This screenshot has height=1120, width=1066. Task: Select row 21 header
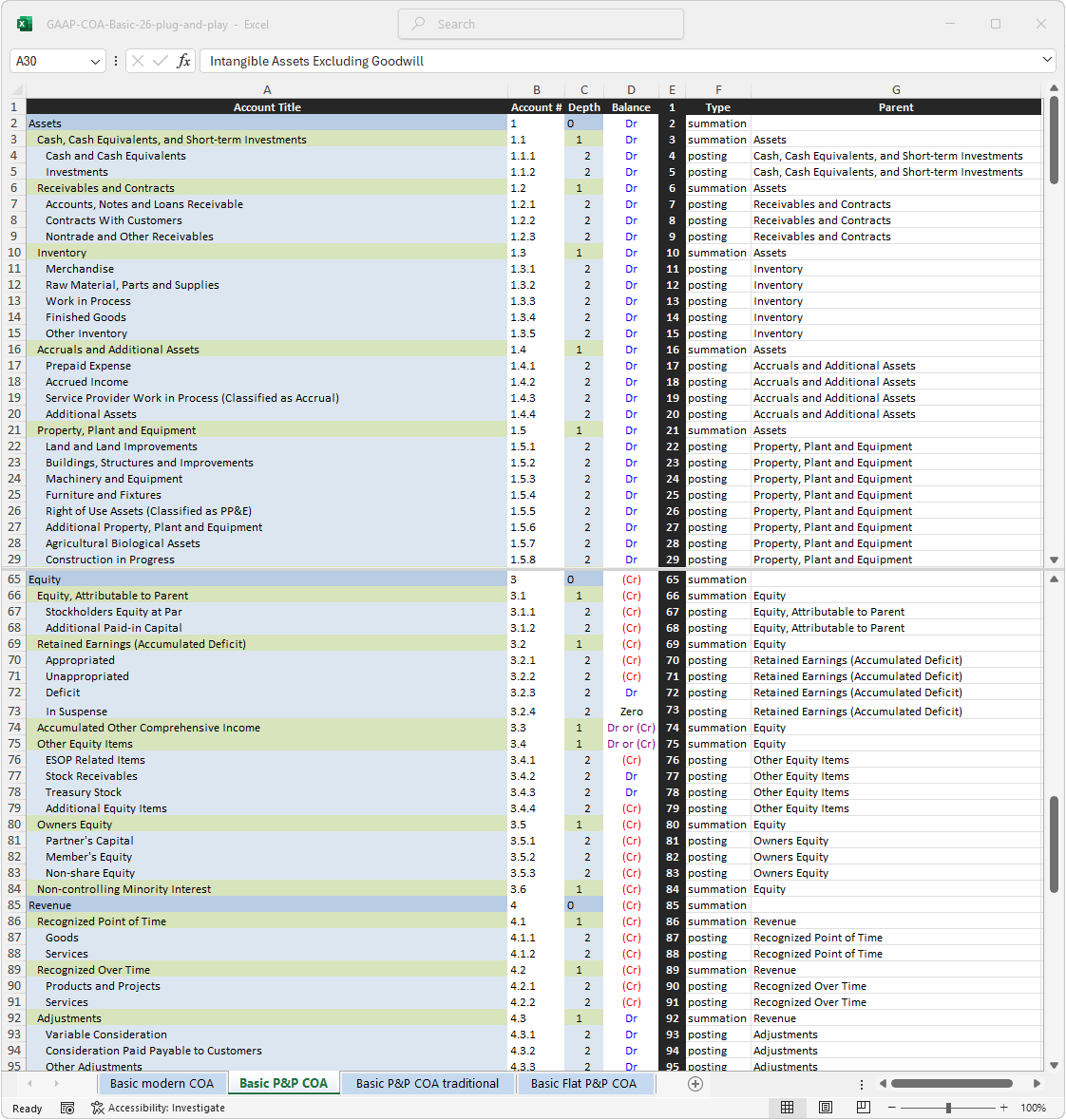pos(14,430)
